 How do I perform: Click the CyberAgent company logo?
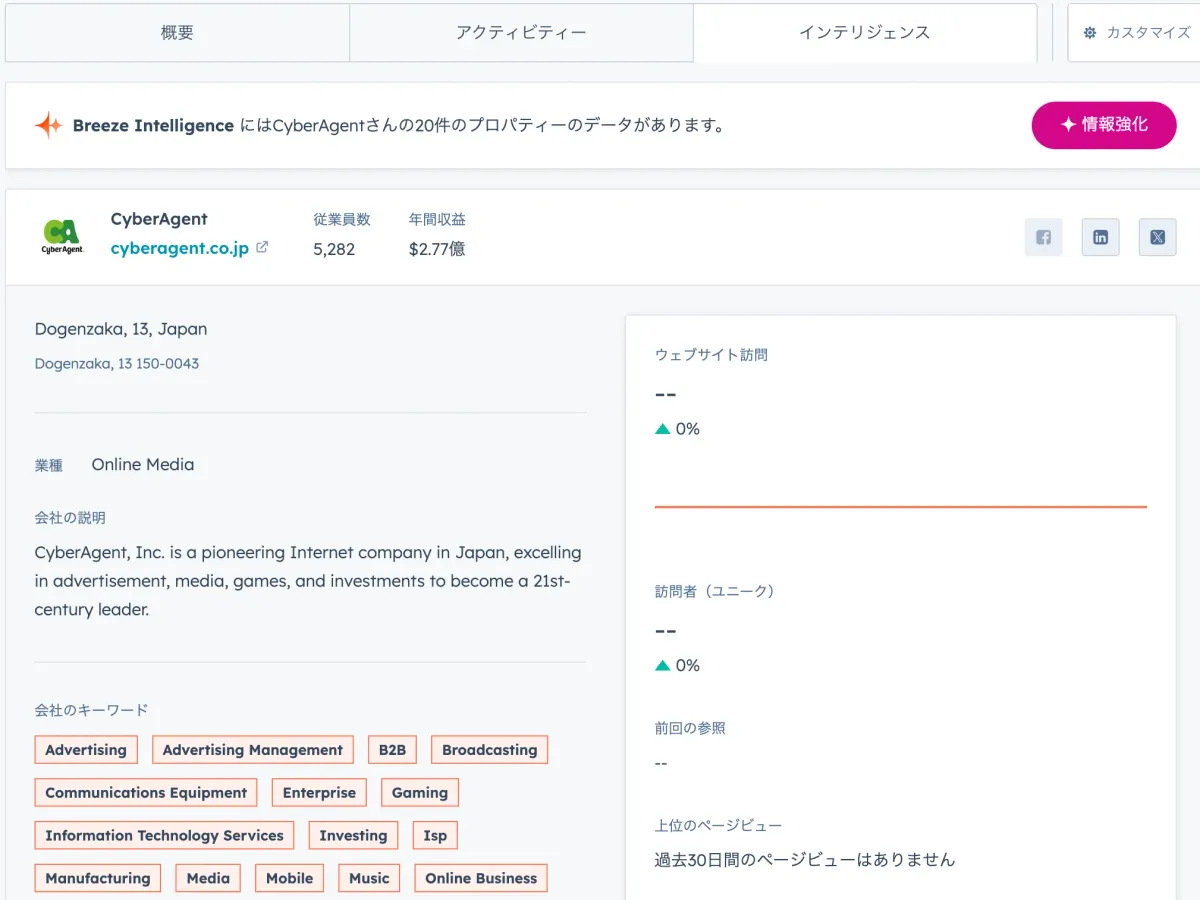point(62,235)
